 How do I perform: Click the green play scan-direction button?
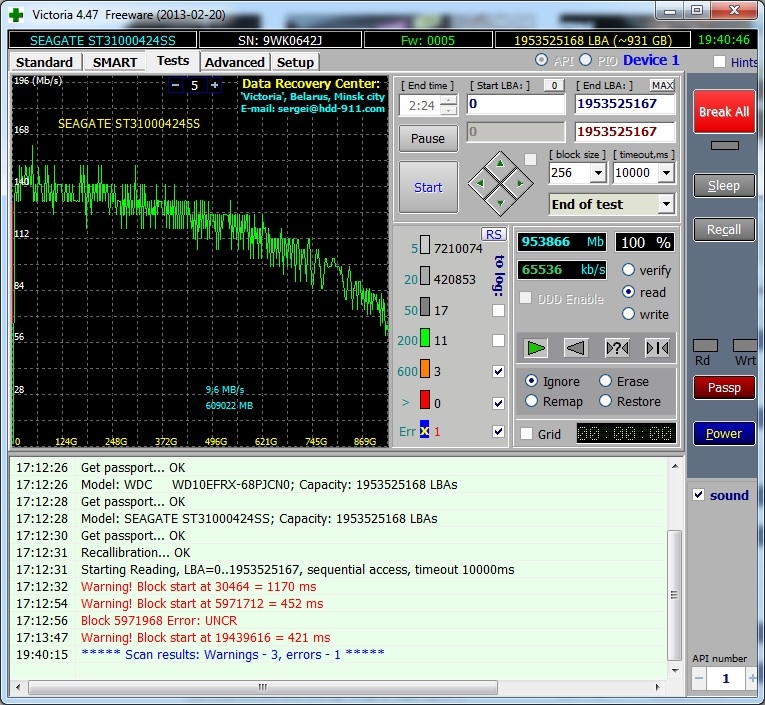click(x=536, y=348)
